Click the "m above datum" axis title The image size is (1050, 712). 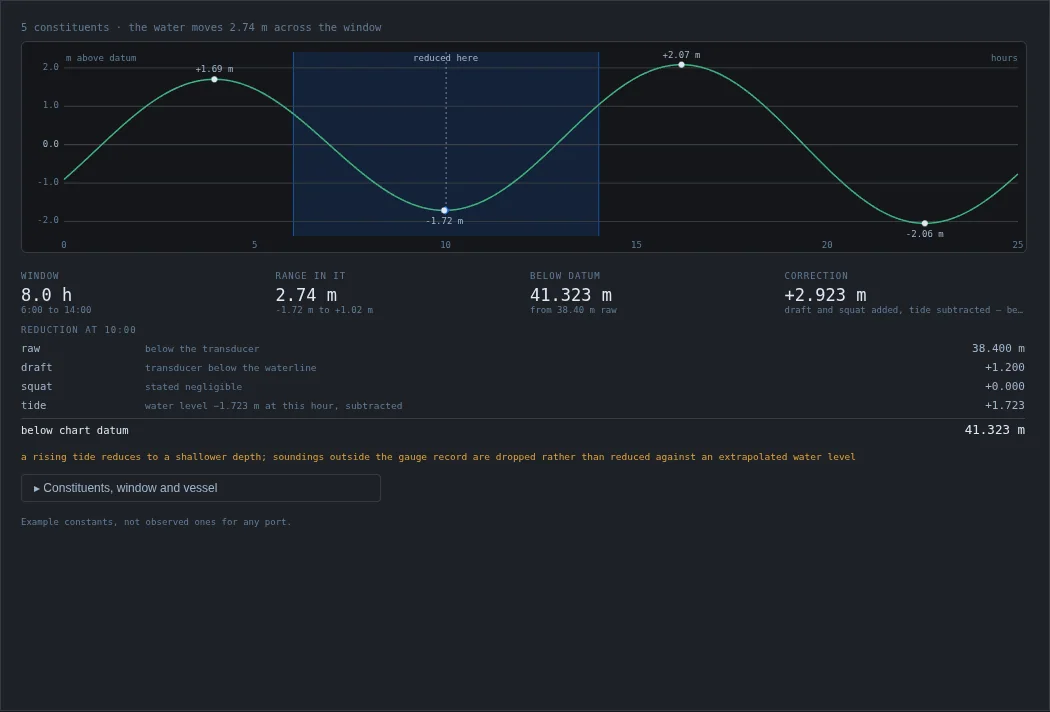[x=101, y=58]
